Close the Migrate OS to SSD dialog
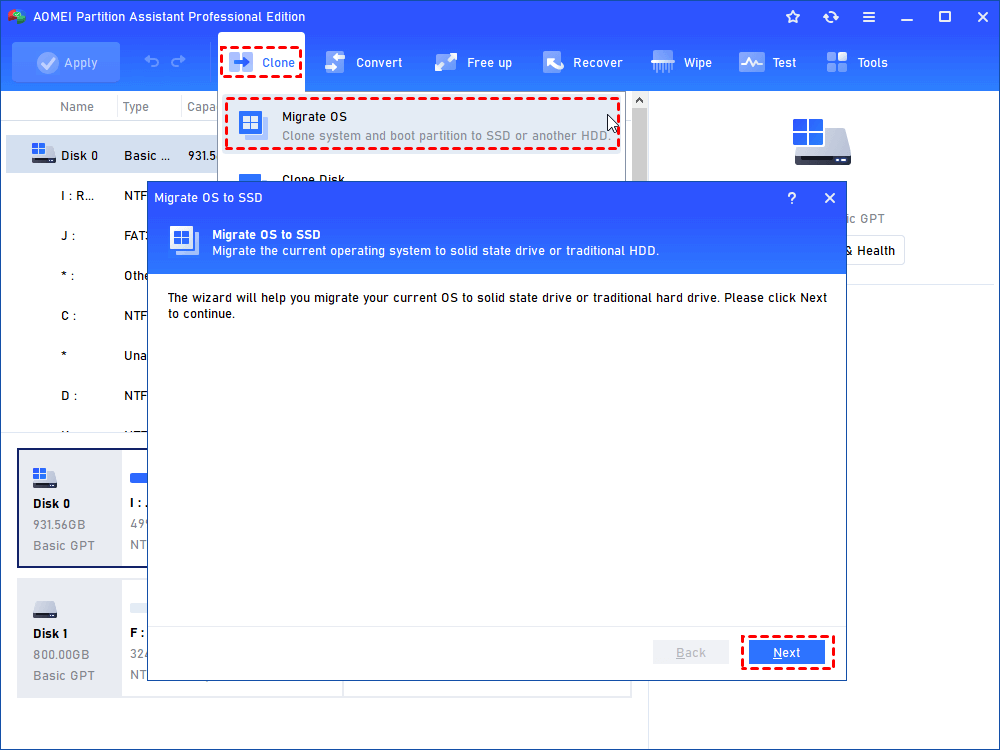1000x750 pixels. pos(830,198)
